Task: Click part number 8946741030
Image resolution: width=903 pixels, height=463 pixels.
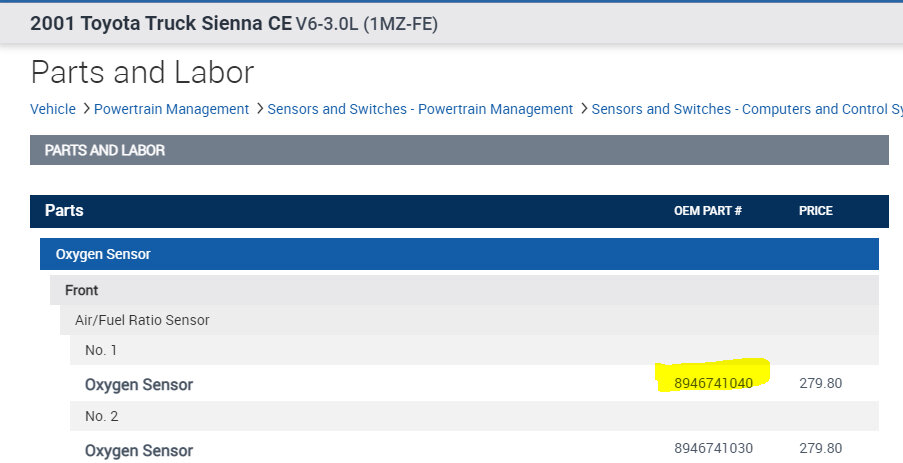Action: pos(713,448)
